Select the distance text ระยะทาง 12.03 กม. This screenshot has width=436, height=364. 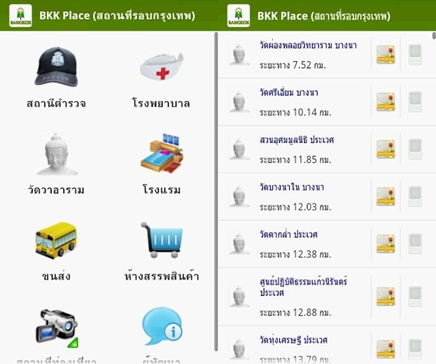pos(295,207)
